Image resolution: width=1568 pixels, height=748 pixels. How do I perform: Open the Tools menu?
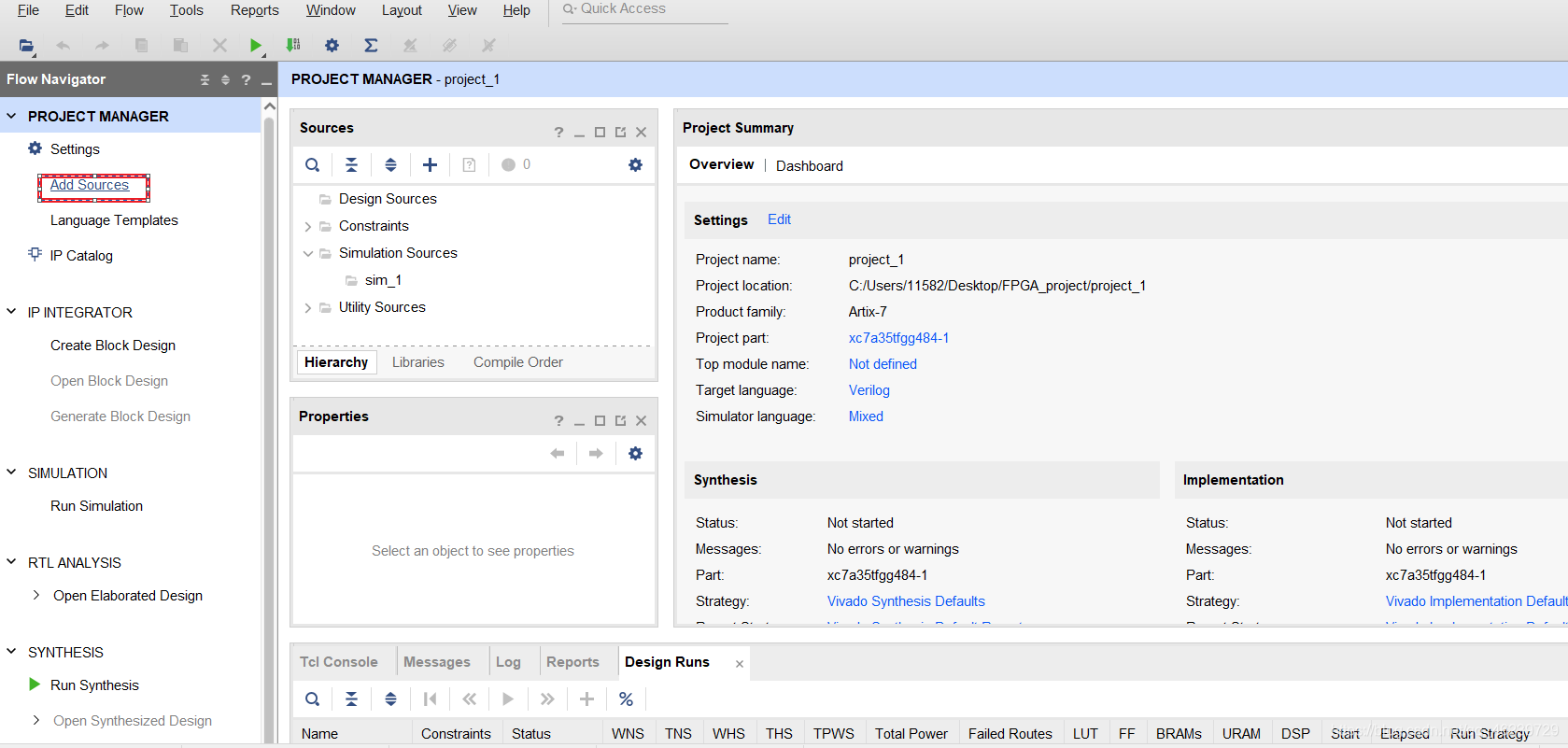(x=186, y=10)
